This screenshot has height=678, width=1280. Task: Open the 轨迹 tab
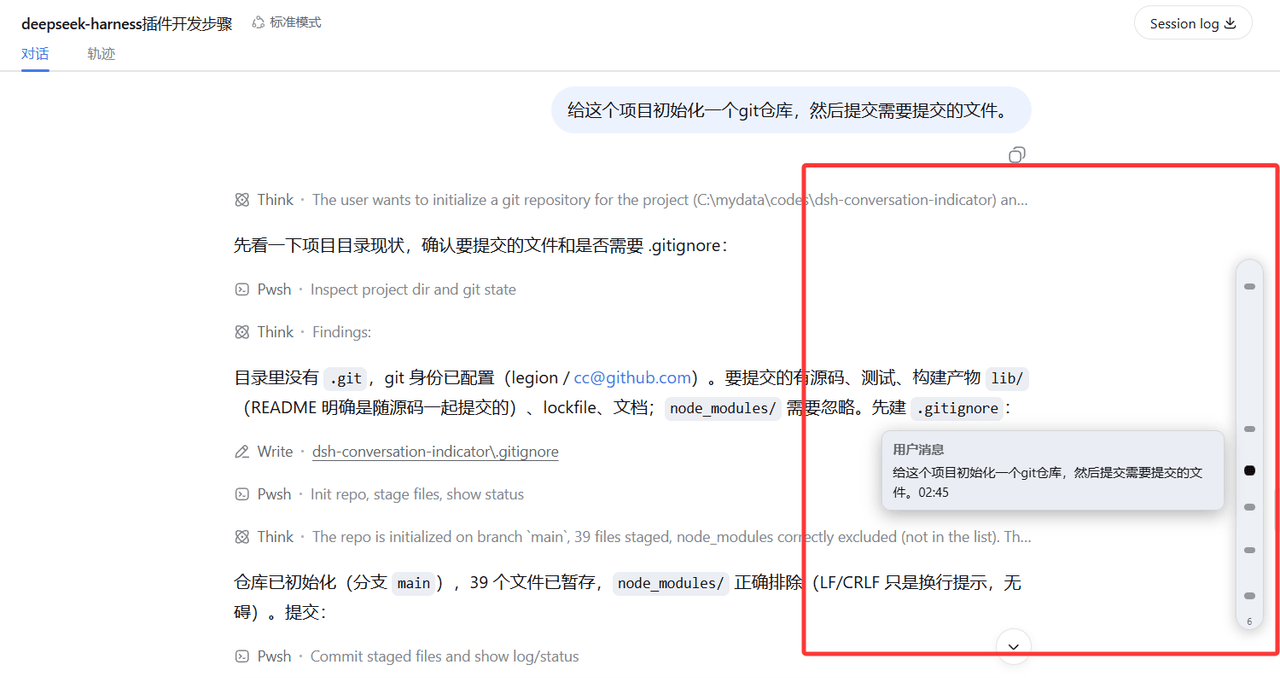click(x=101, y=54)
